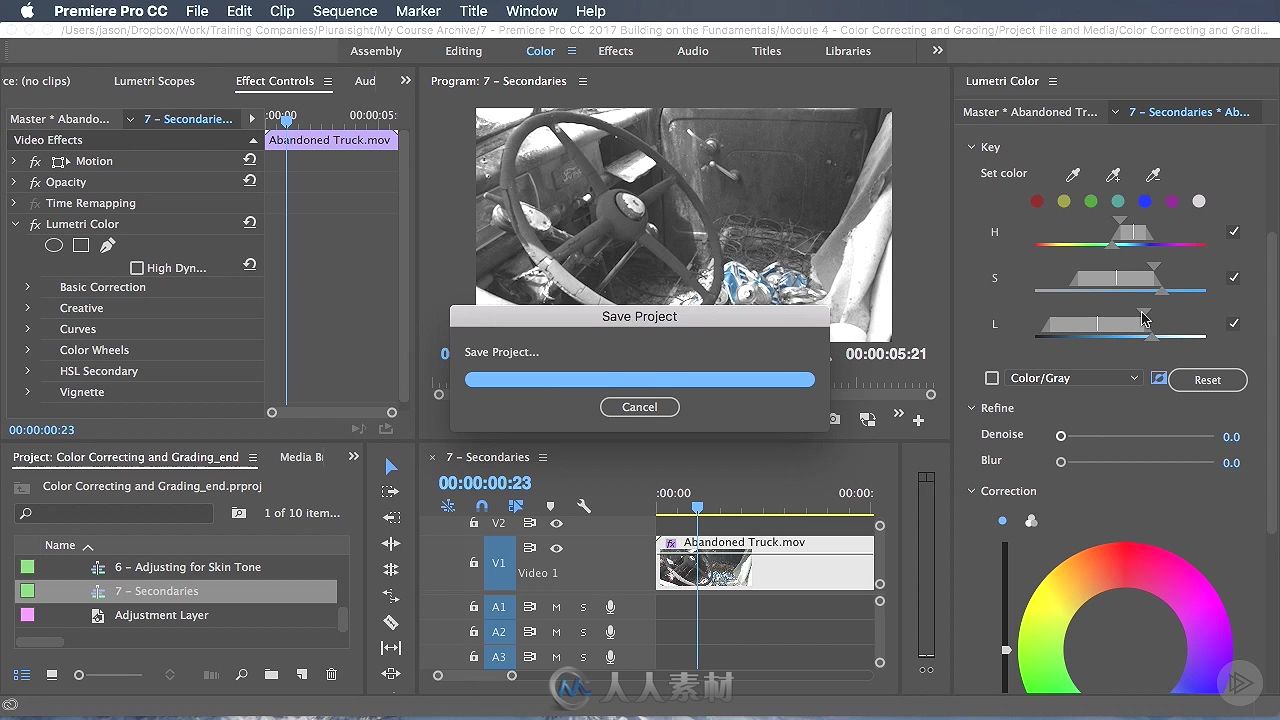Create a new bin in project panel

click(x=271, y=675)
